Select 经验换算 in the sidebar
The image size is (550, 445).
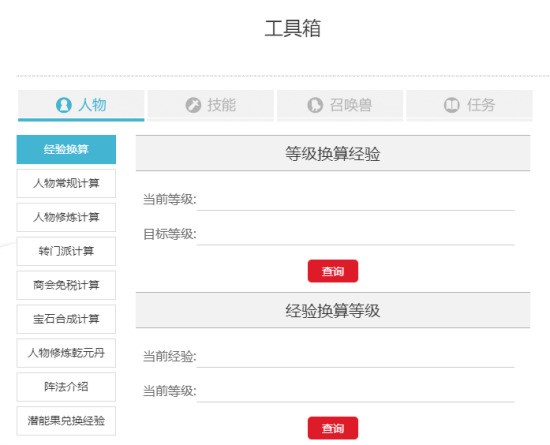66,149
